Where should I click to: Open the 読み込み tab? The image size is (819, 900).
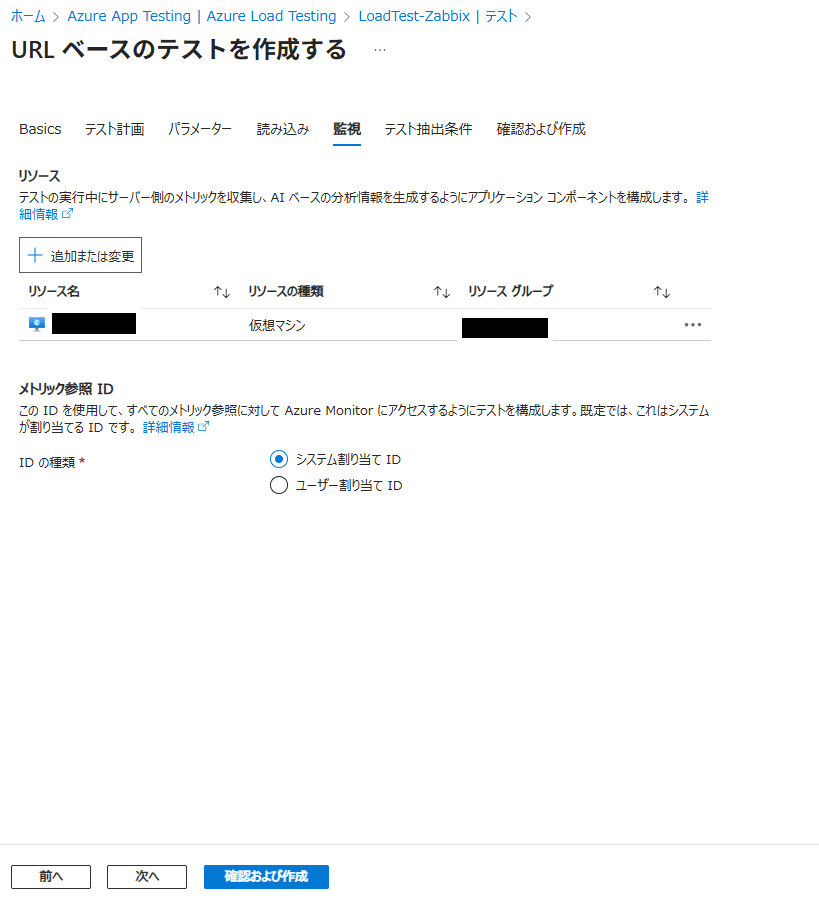coord(283,129)
